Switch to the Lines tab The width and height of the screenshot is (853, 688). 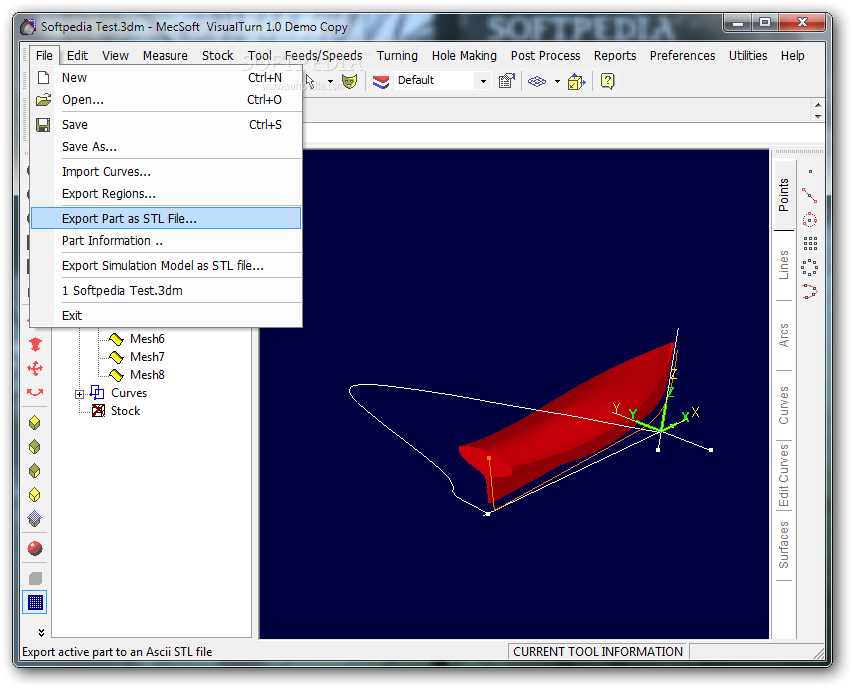click(784, 265)
